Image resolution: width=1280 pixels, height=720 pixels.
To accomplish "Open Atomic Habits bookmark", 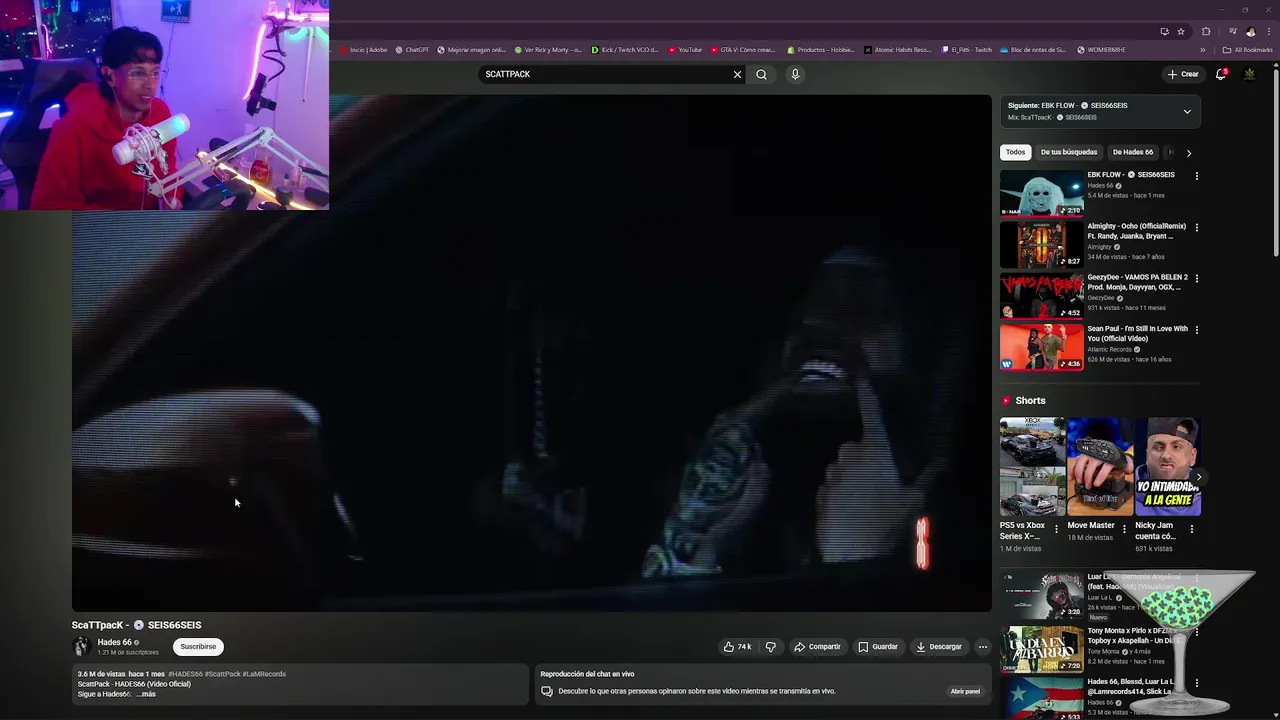I will tap(898, 50).
